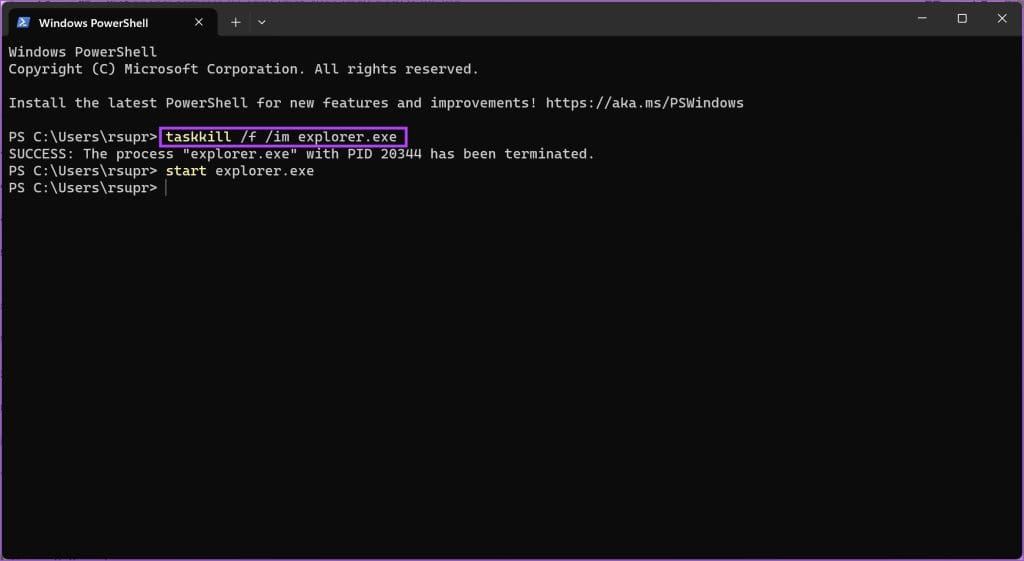Screen dimensions: 1024x561
Task: Click the yellow 'start' keyword
Action: [186, 171]
